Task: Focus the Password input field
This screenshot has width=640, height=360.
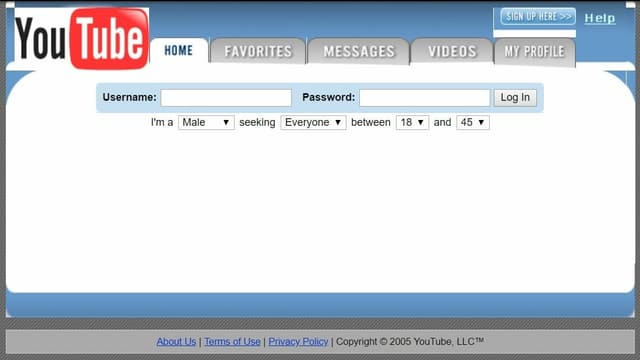Action: pos(424,98)
